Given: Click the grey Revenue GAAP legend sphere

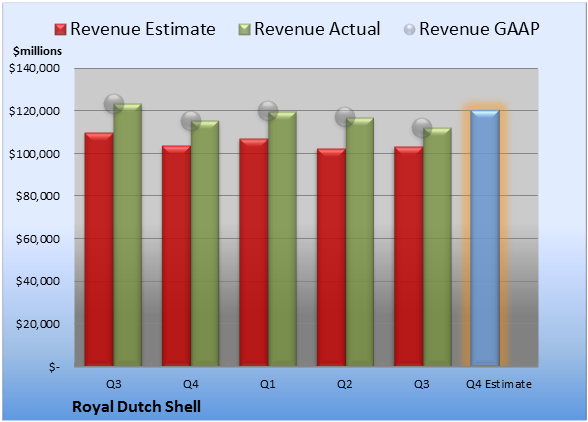Looking at the screenshot, I should [409, 30].
